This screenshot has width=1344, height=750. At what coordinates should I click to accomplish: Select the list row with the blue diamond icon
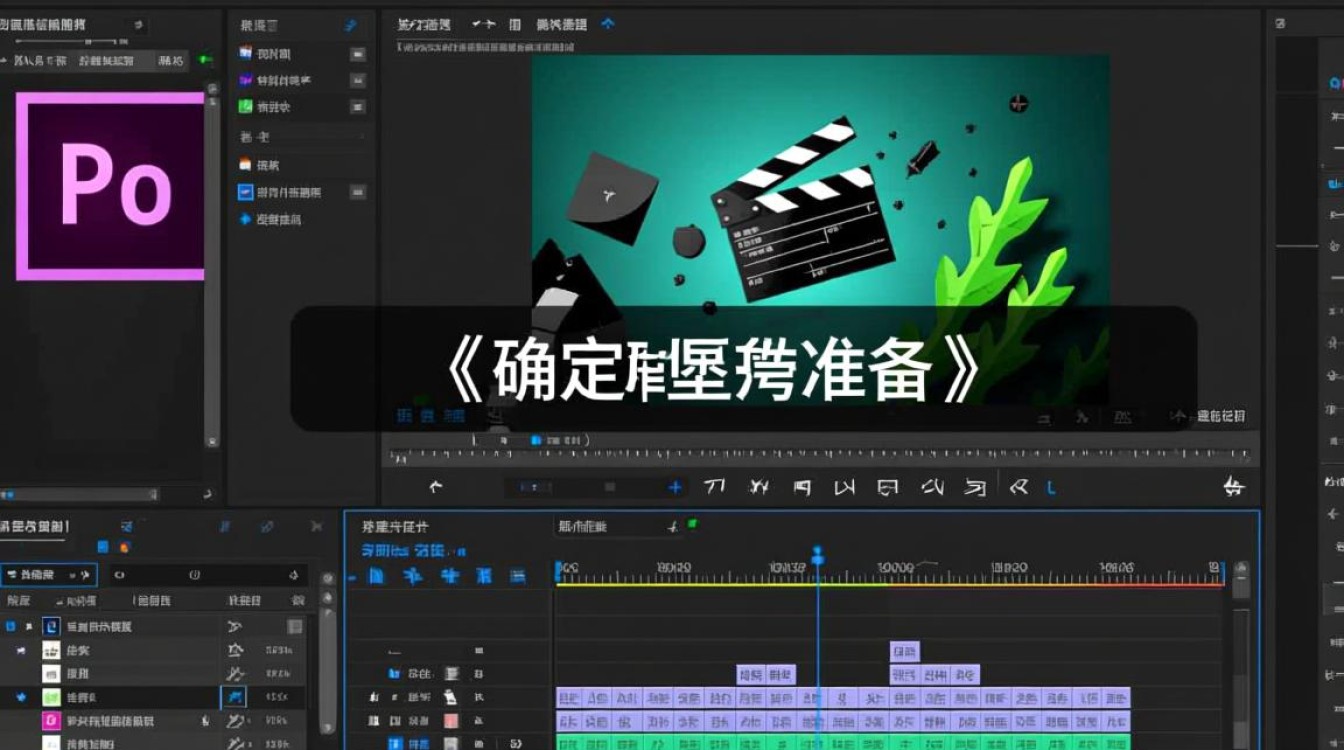pyautogui.click(x=303, y=219)
